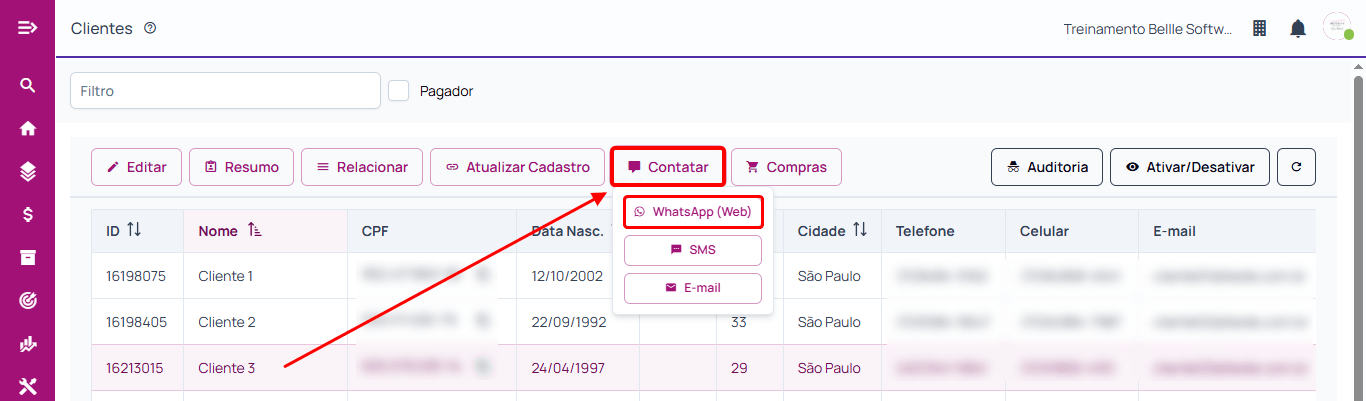
Task: Choose SMS option in contact dropdown
Action: (693, 249)
